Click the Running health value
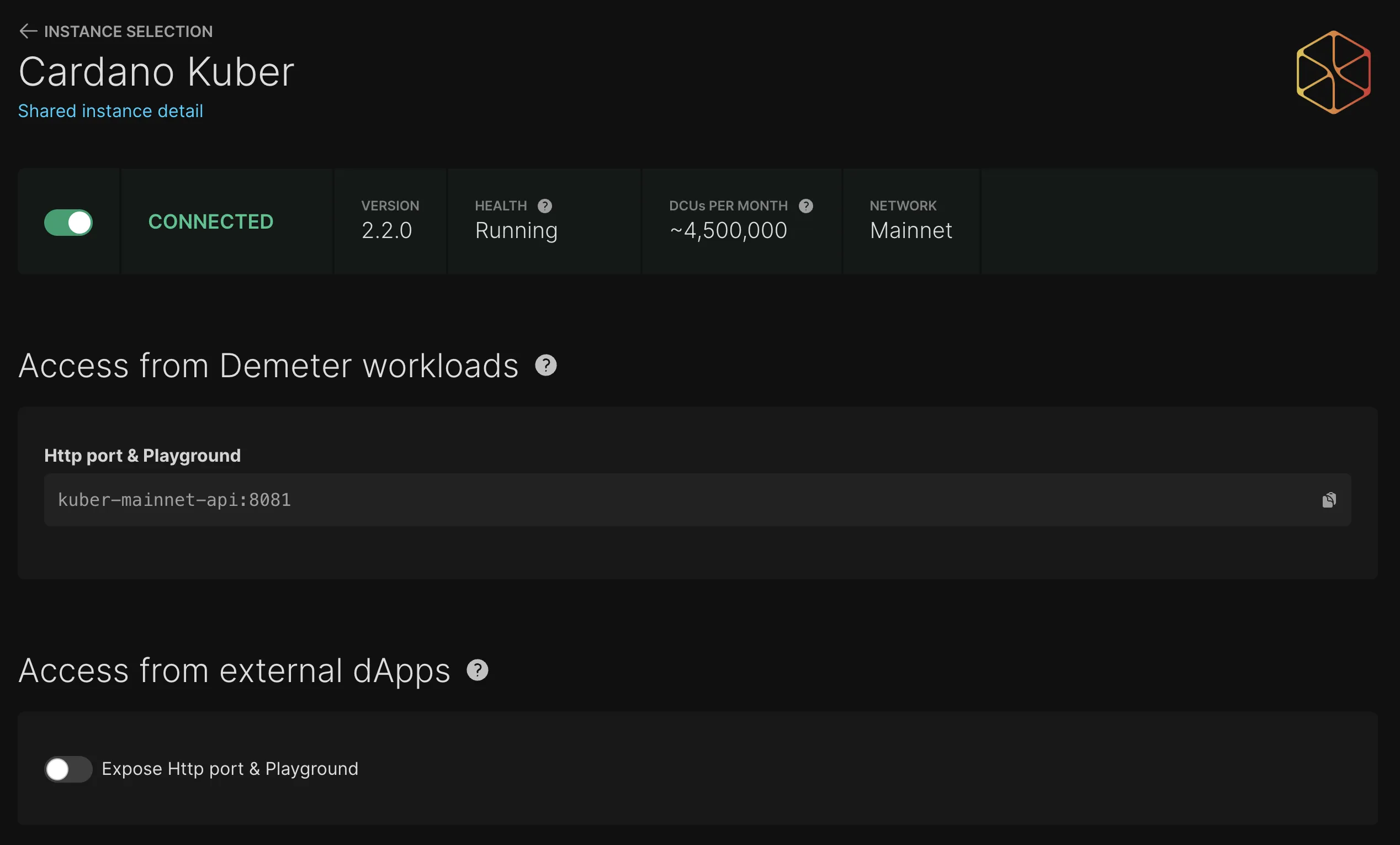 coord(516,231)
